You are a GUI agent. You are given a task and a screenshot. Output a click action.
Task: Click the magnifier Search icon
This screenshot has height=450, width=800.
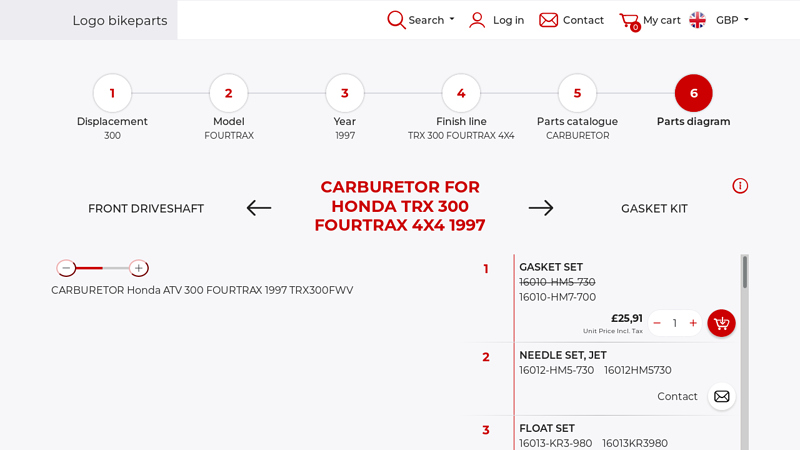pos(397,20)
